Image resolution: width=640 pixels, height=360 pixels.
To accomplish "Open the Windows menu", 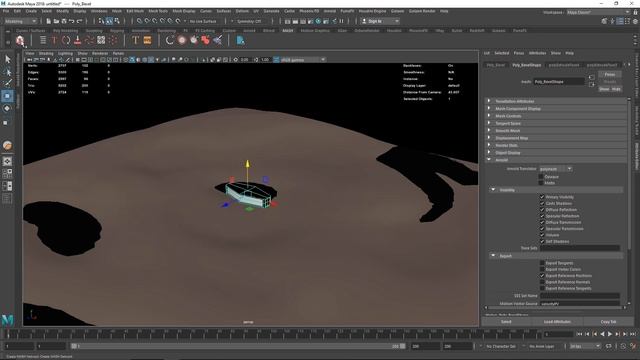I will coord(99,11).
